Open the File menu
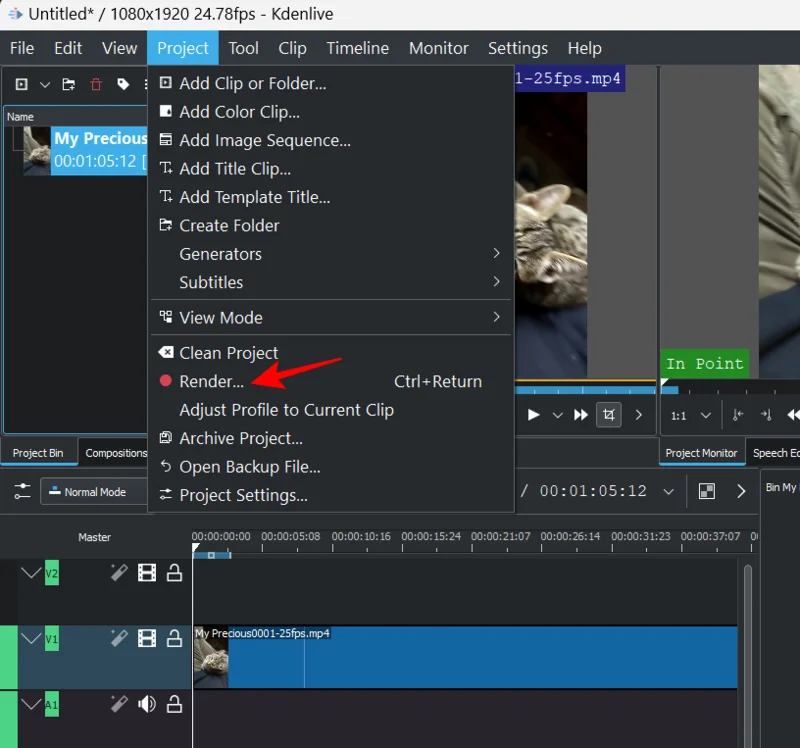The image size is (800, 748). [x=22, y=48]
